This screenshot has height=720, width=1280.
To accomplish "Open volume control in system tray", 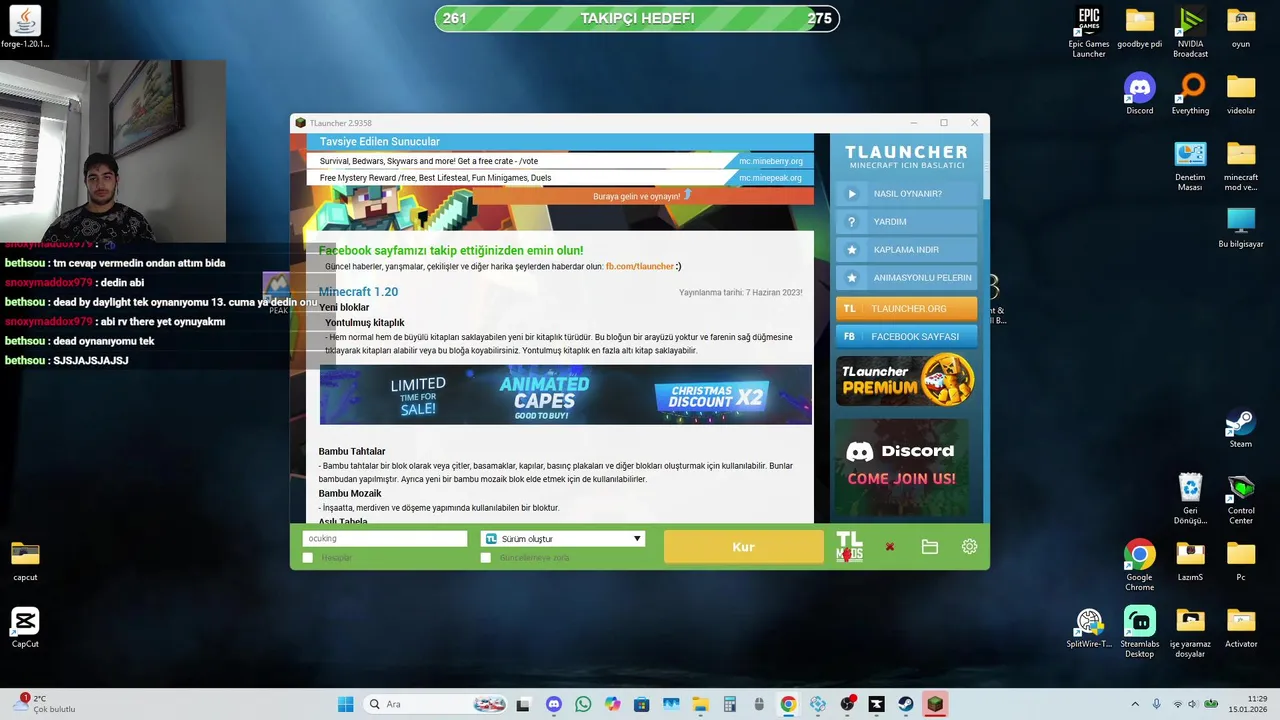I will click(1194, 704).
